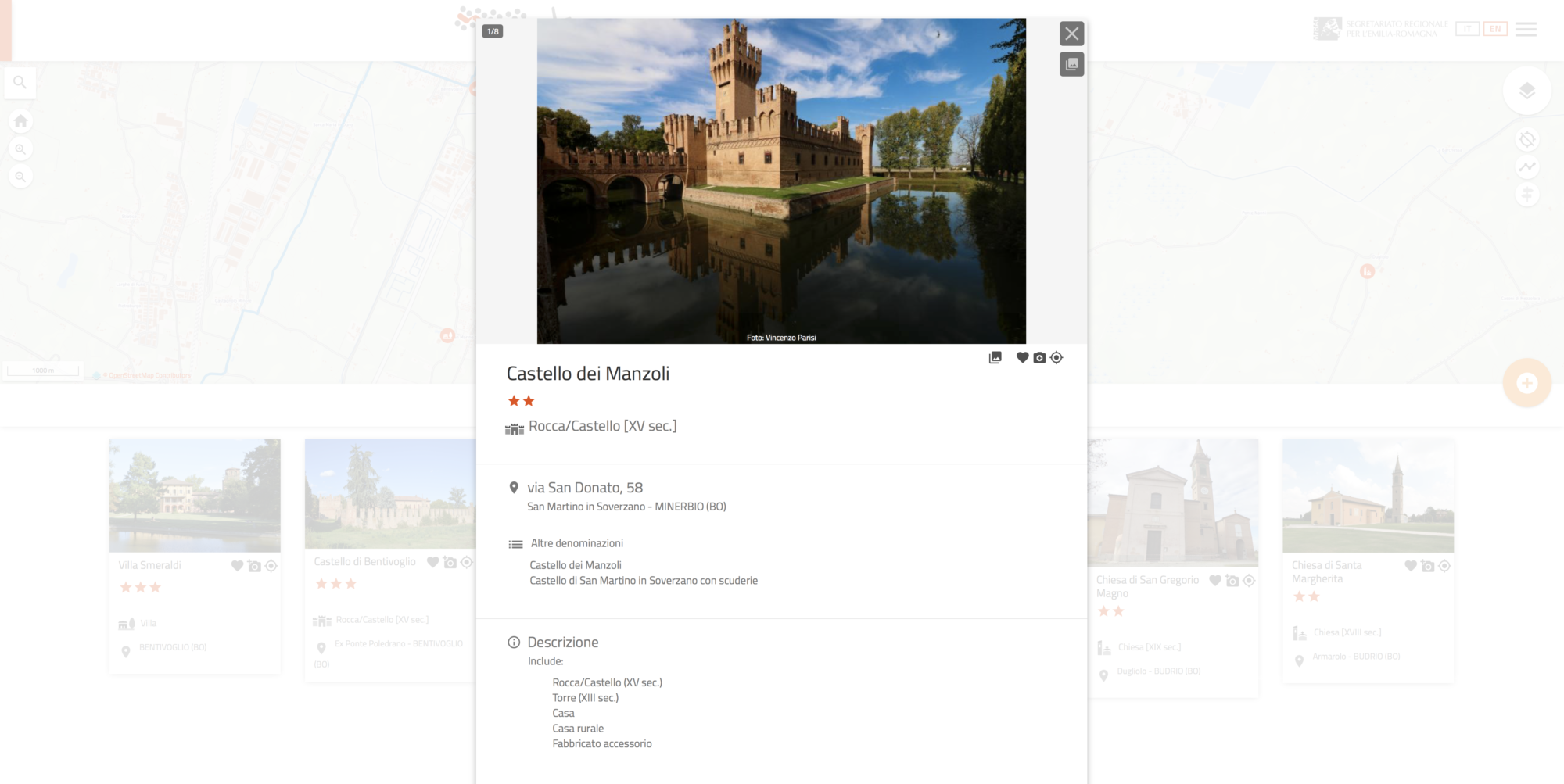The height and width of the screenshot is (784, 1564).
Task: Open the Chiesa di Santa Margherita card image
Action: tap(1368, 496)
